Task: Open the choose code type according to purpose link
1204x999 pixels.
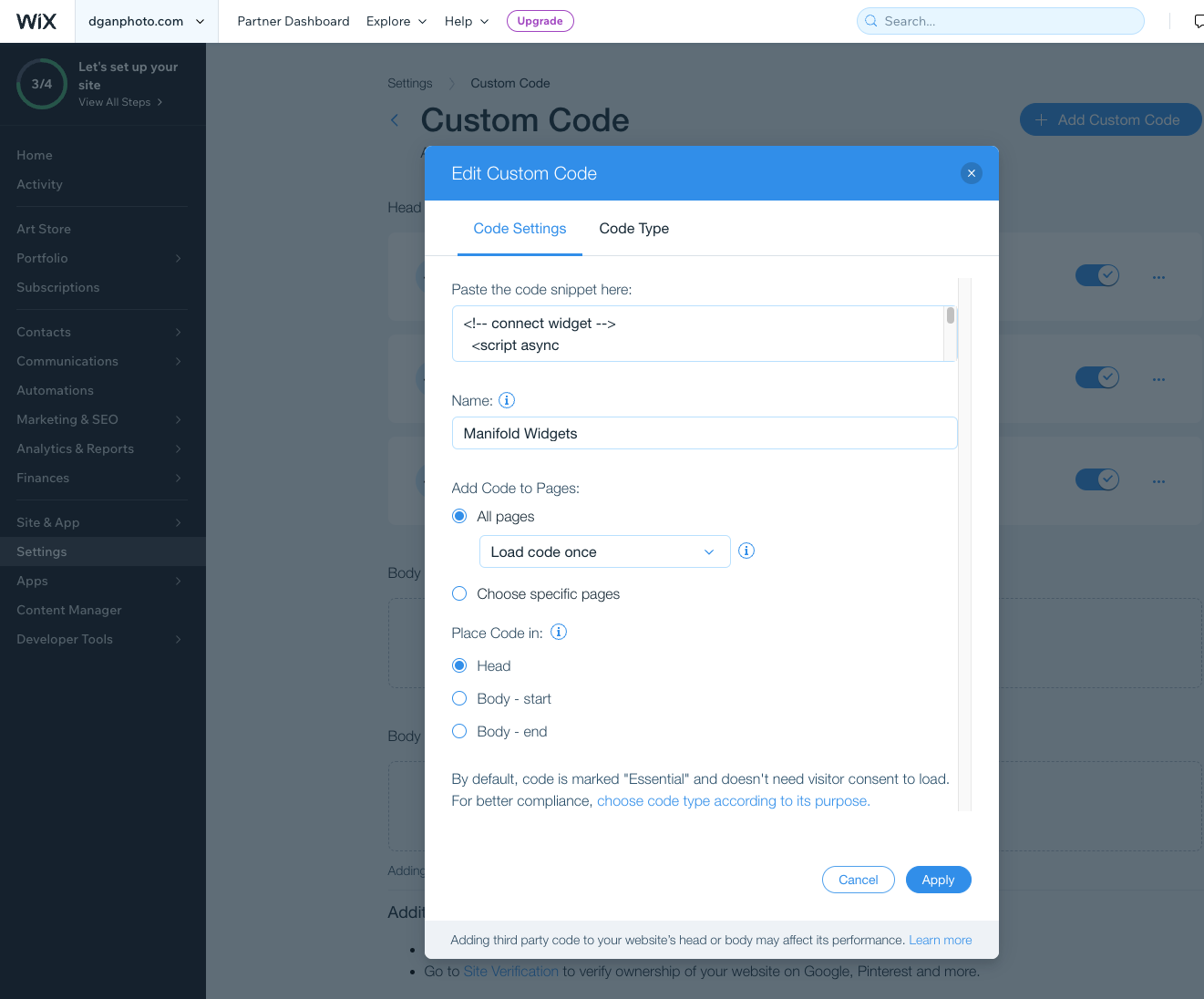Action: coord(734,800)
